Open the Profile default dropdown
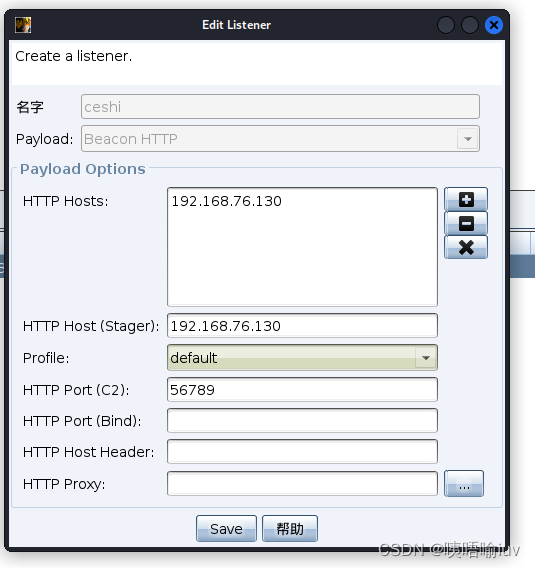Viewport: 535px width, 568px height. [302, 358]
